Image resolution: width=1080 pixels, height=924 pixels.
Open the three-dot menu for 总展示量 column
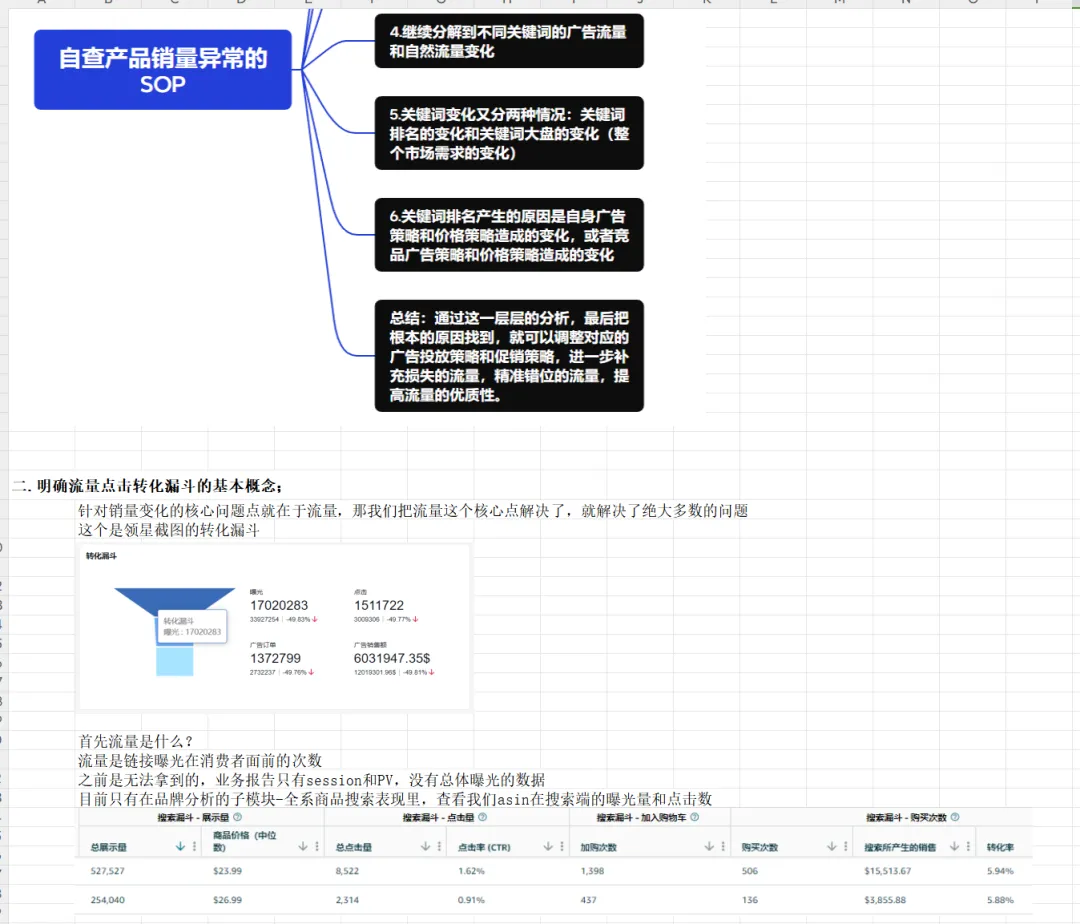pyautogui.click(x=194, y=846)
